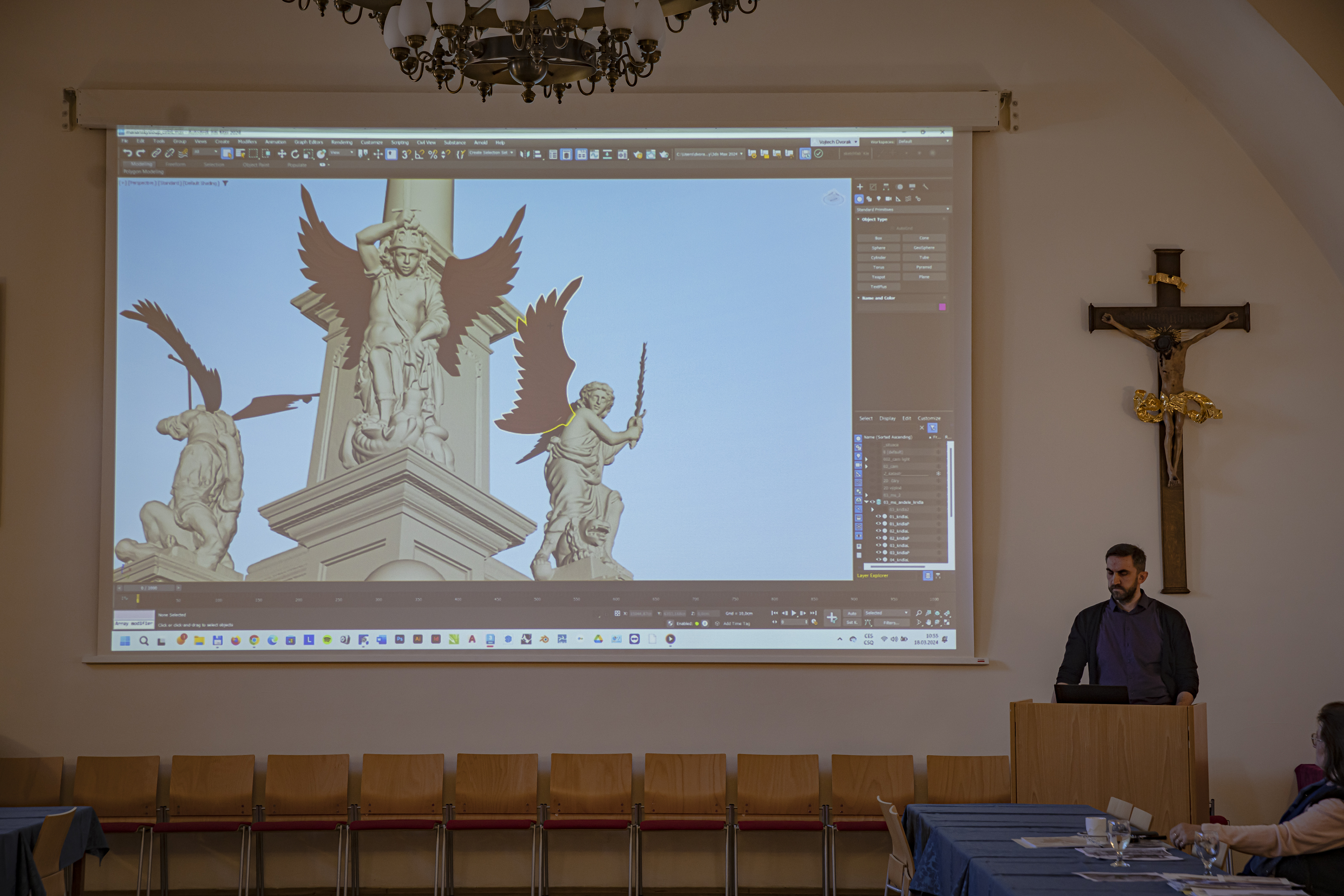Open the Rendering menu
The image size is (1344, 896).
click(341, 142)
